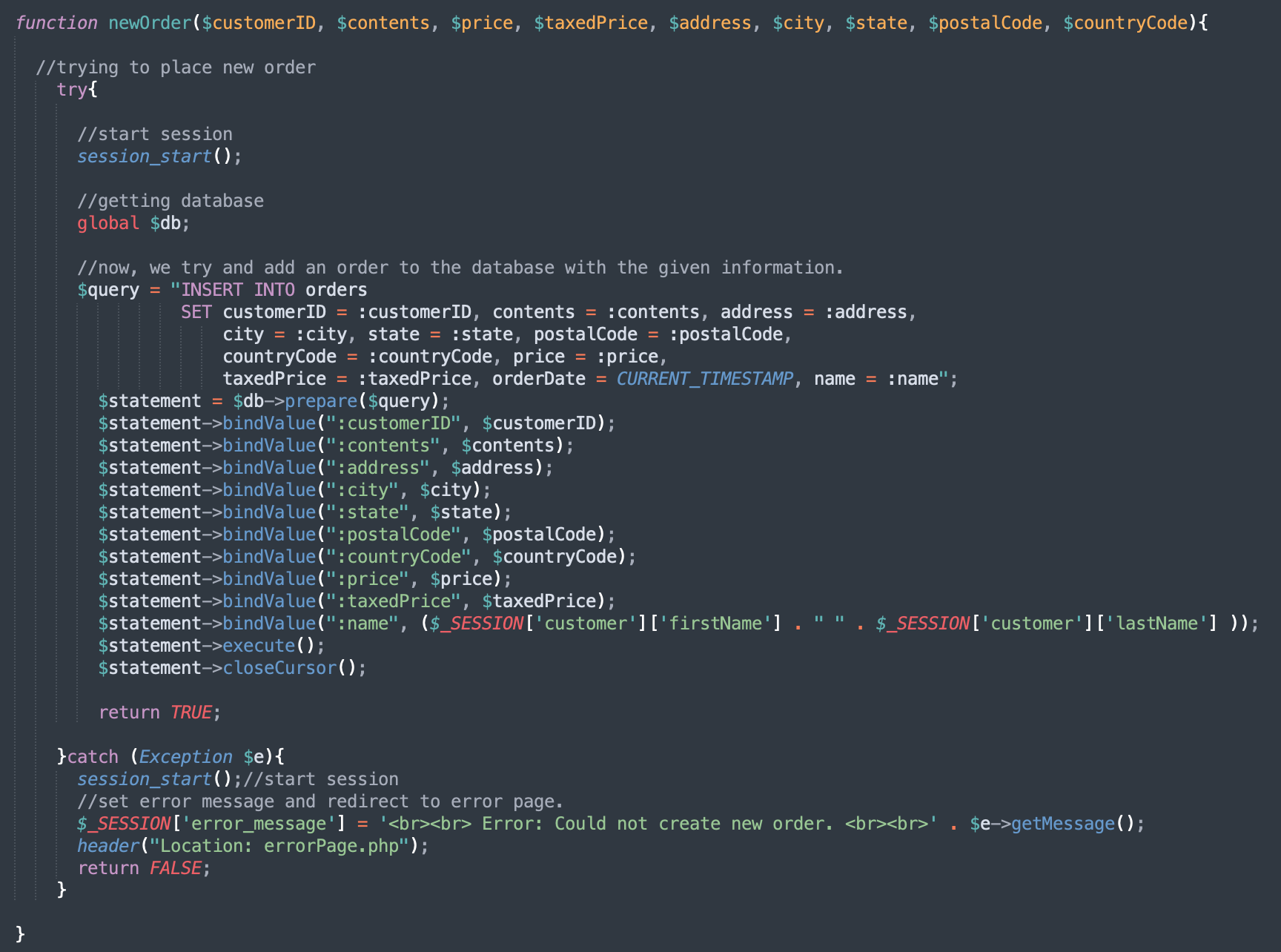Click the execute() call

click(269, 646)
